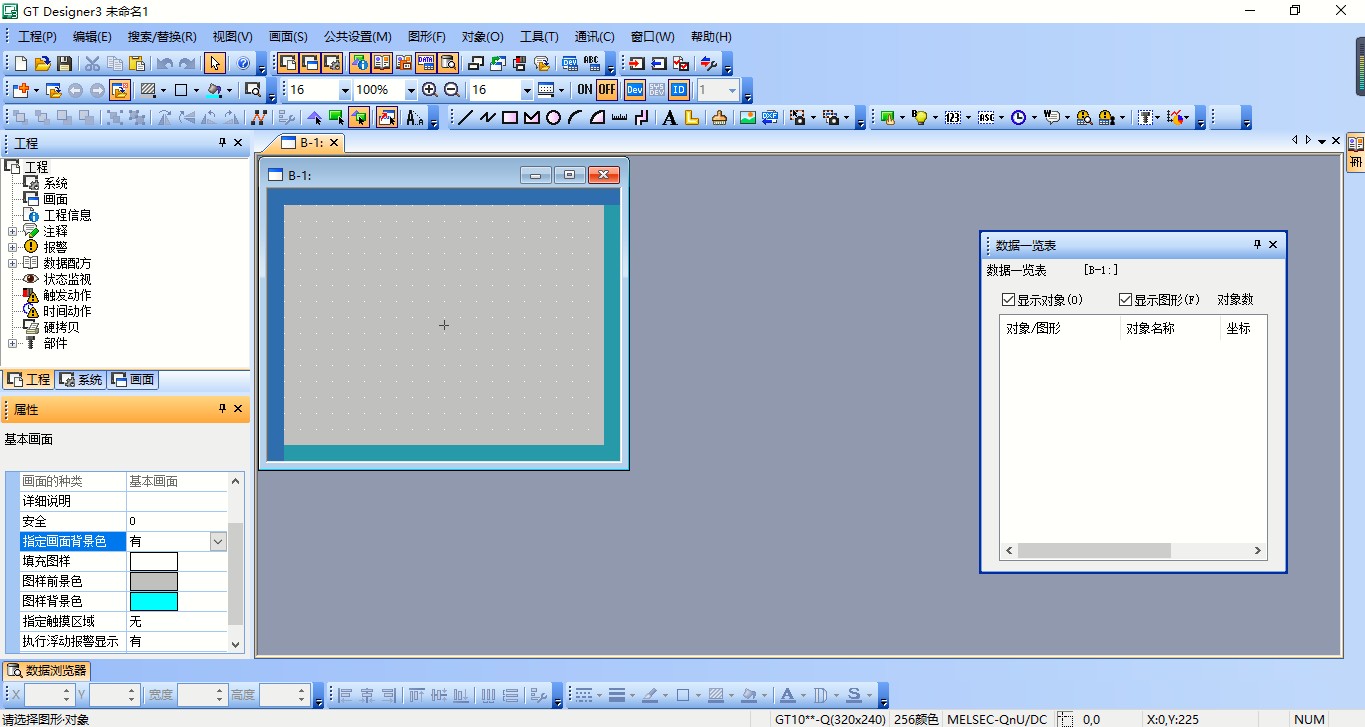
Task: Toggle the ON state display button
Action: pyautogui.click(x=585, y=90)
